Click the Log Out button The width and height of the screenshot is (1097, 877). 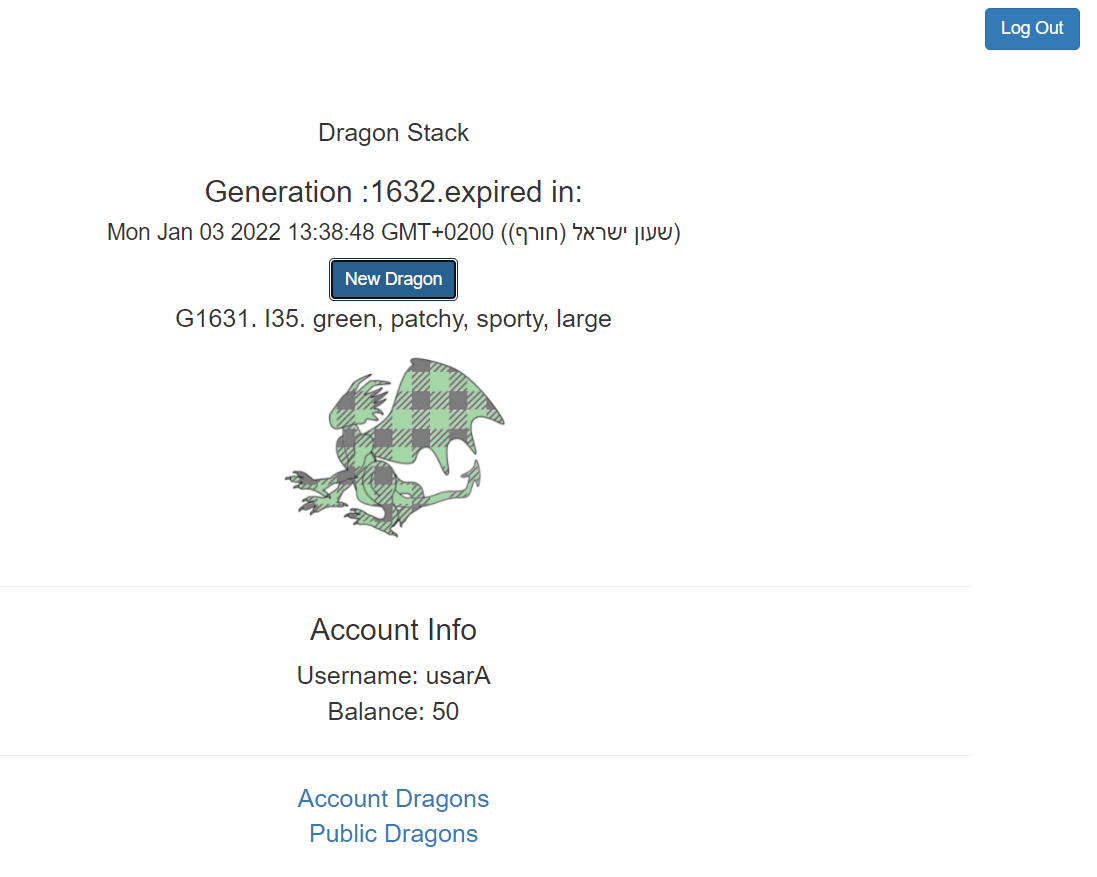1031,29
